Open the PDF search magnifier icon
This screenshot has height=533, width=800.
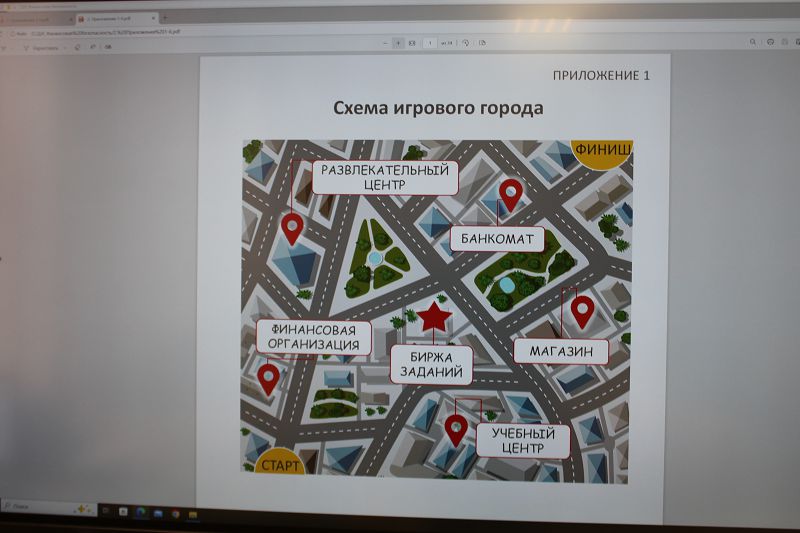click(752, 42)
